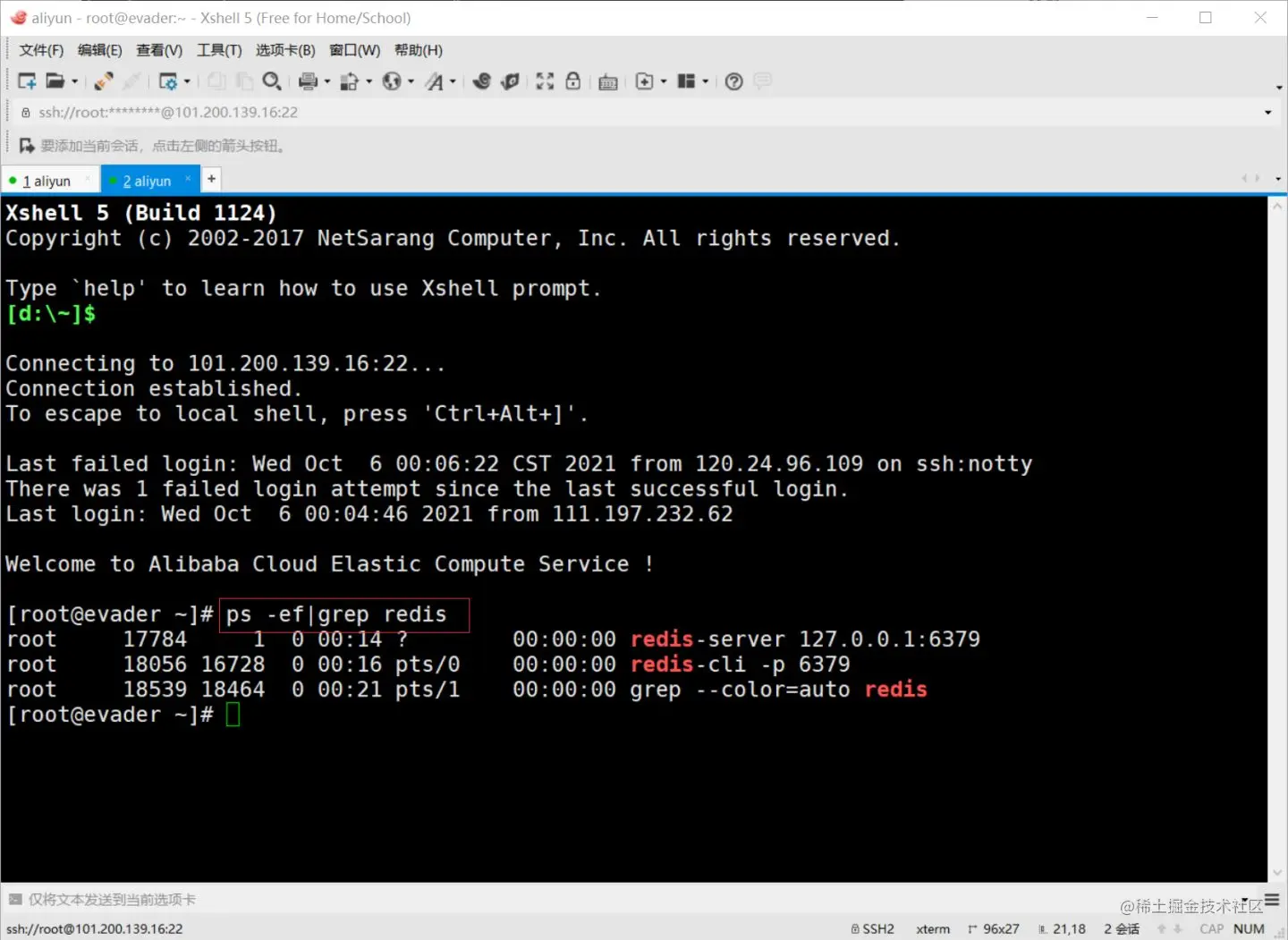This screenshot has height=940, width=1288.
Task: Expand the globe encoding dropdown arrow
Action: tap(411, 82)
